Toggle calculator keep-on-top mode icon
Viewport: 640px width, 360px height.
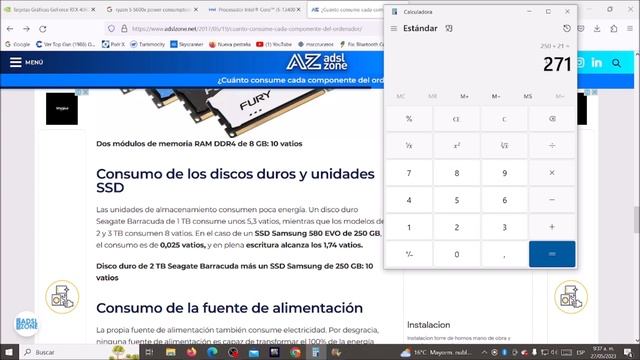(x=449, y=29)
